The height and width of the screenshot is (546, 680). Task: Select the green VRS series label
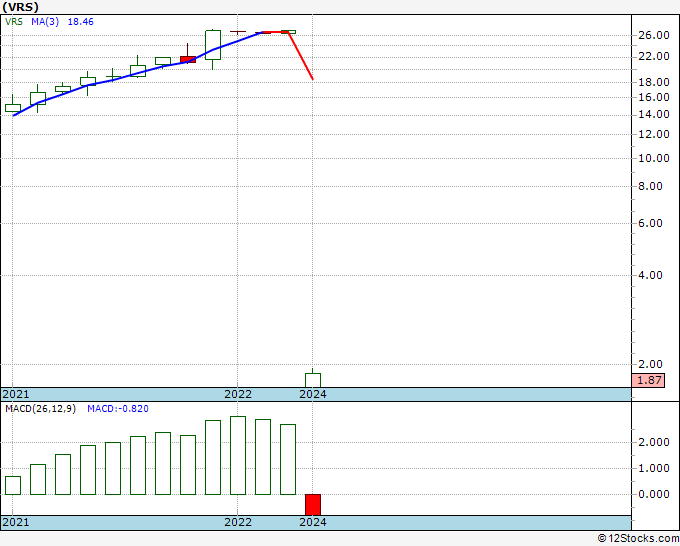[14, 22]
